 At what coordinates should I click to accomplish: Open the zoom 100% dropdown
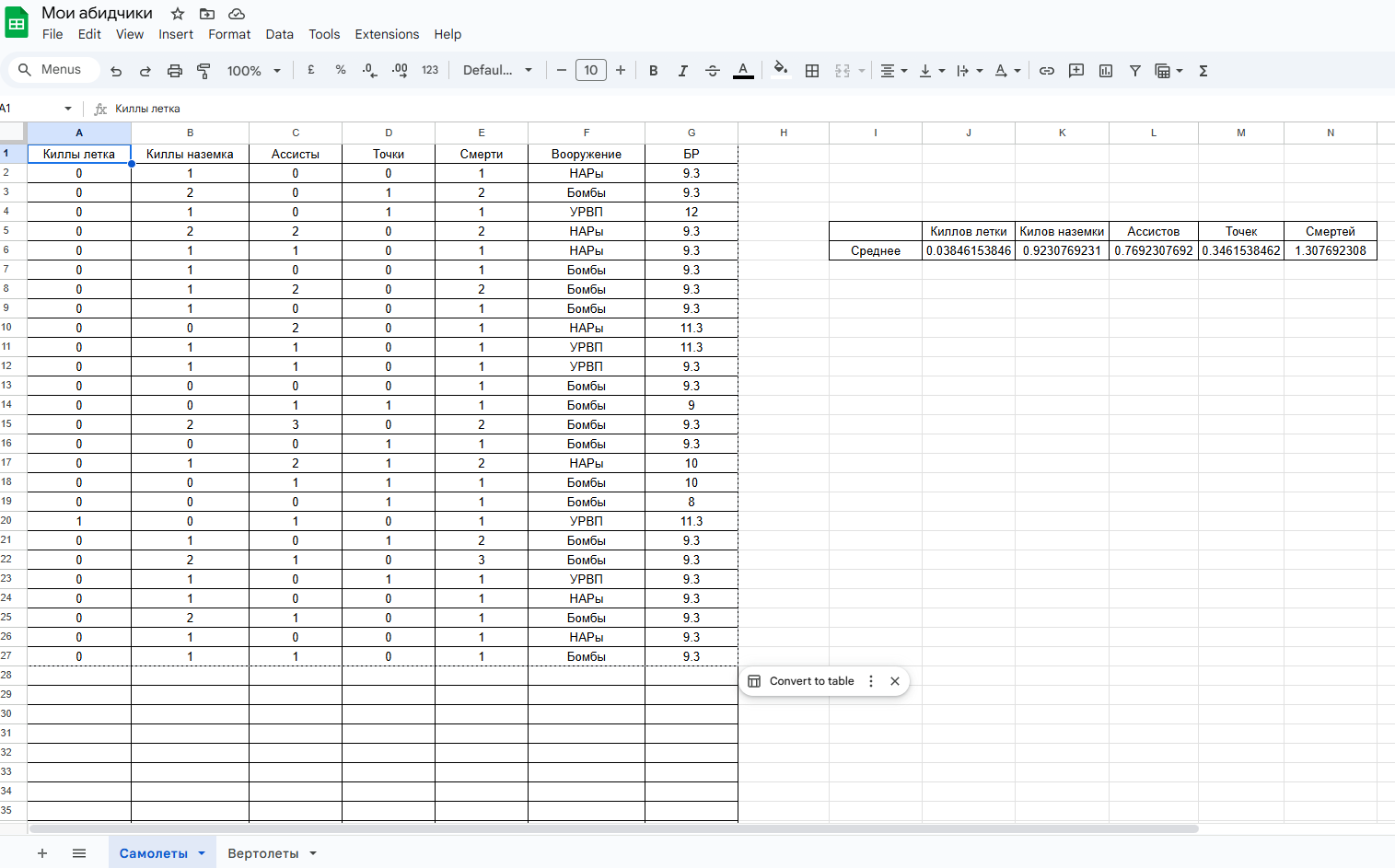(253, 71)
